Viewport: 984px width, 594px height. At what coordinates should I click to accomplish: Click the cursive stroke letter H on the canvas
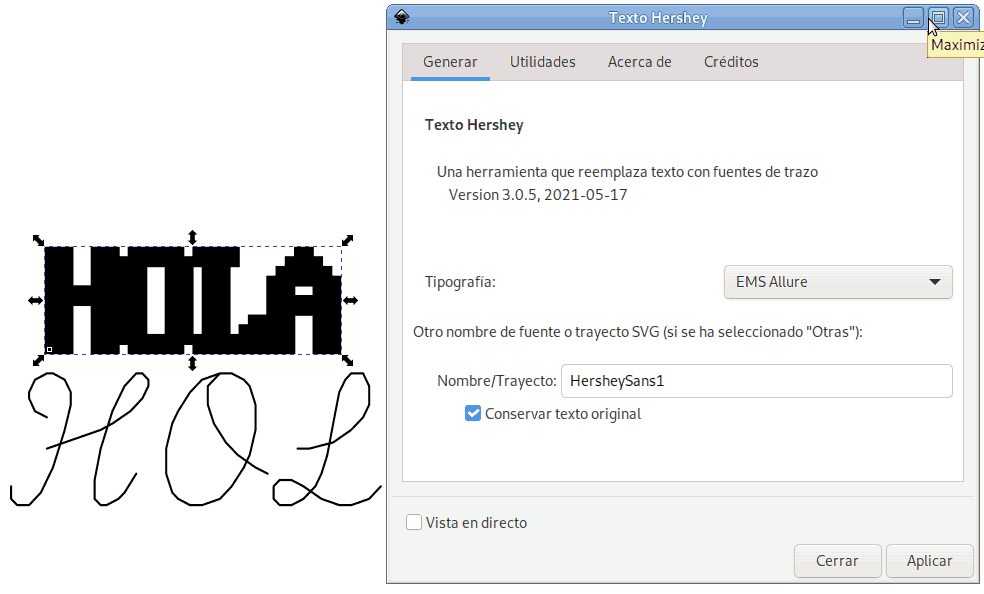(x=80, y=438)
